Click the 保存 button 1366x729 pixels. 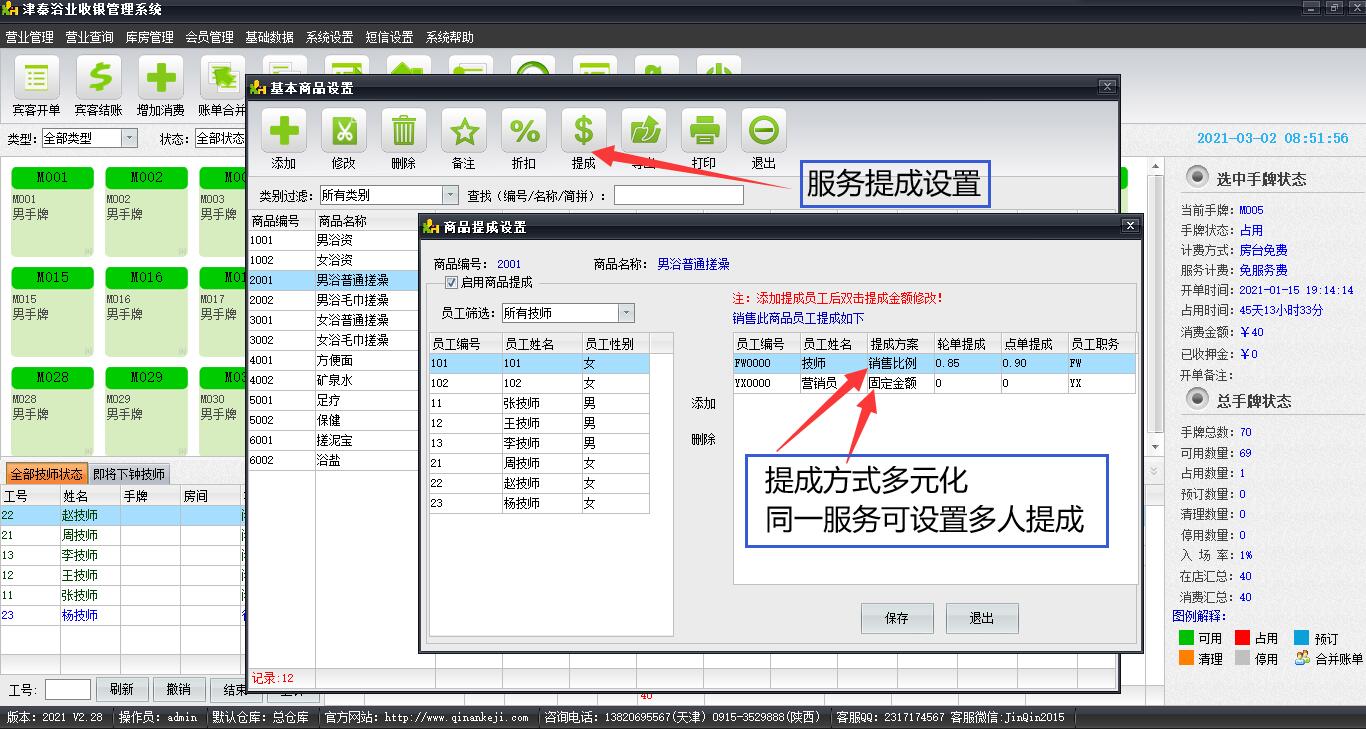point(896,618)
